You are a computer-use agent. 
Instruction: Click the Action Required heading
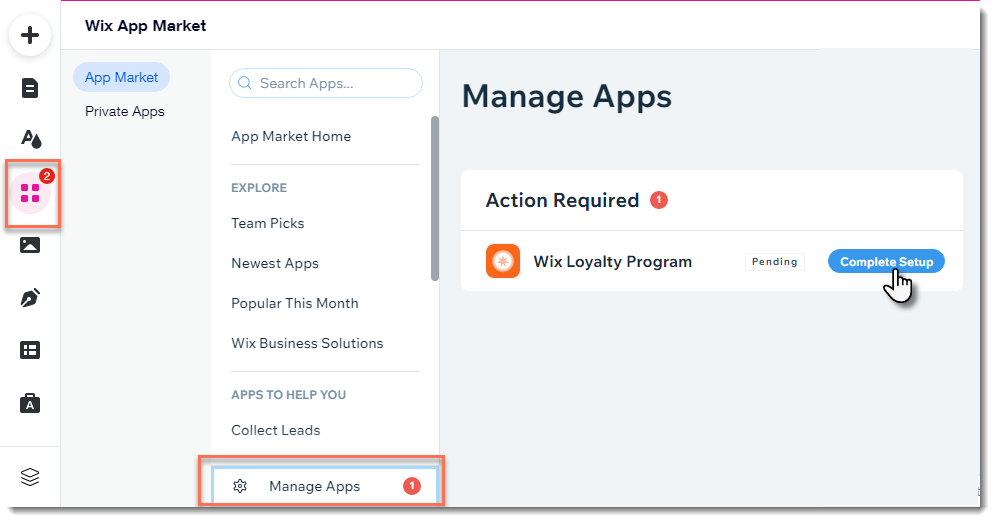[x=562, y=200]
